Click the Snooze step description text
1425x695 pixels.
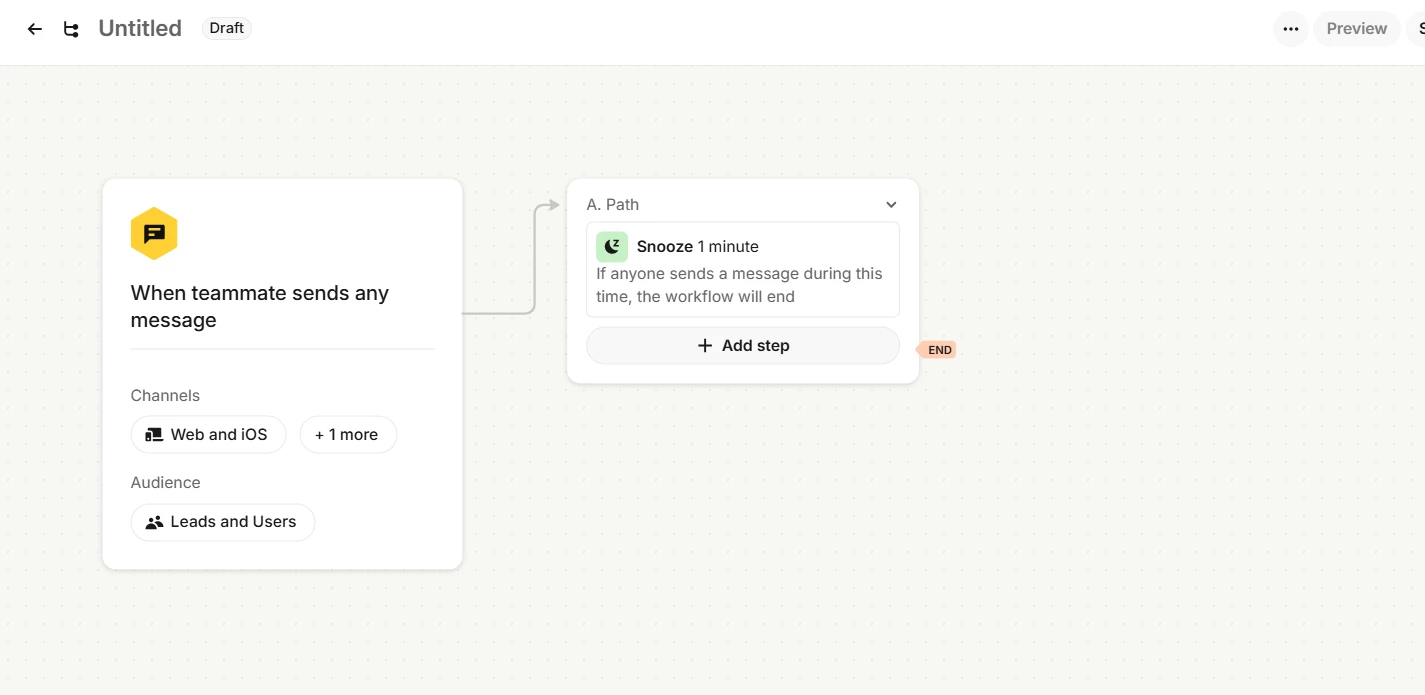[x=740, y=285]
